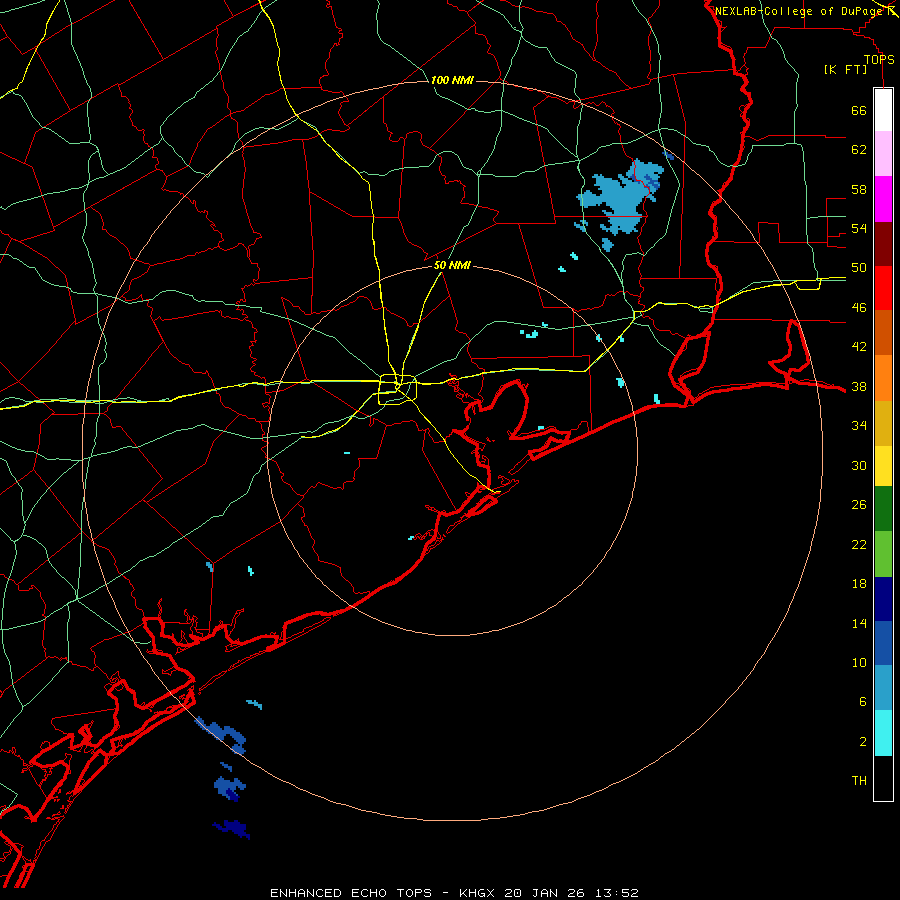Pick the bright yellow legend swatch
The image size is (900, 900).
point(883,466)
